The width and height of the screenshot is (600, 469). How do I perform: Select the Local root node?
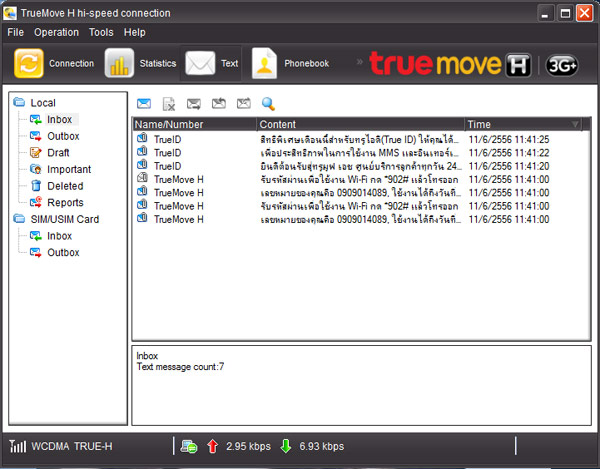pyautogui.click(x=43, y=103)
